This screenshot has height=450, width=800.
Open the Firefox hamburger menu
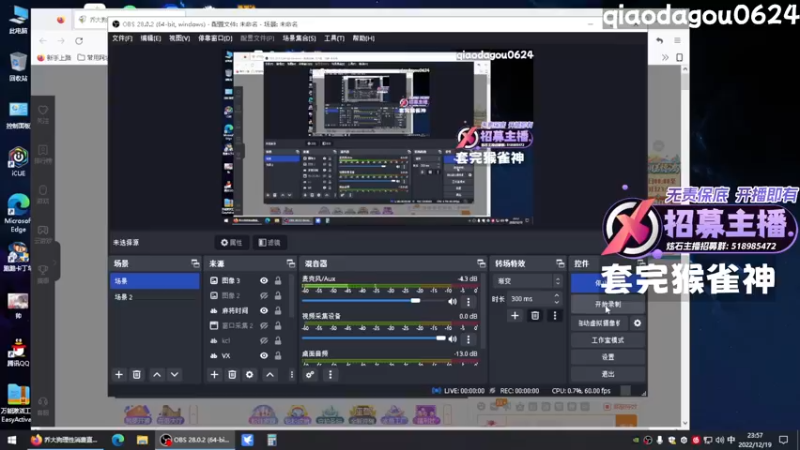pyautogui.click(x=677, y=41)
